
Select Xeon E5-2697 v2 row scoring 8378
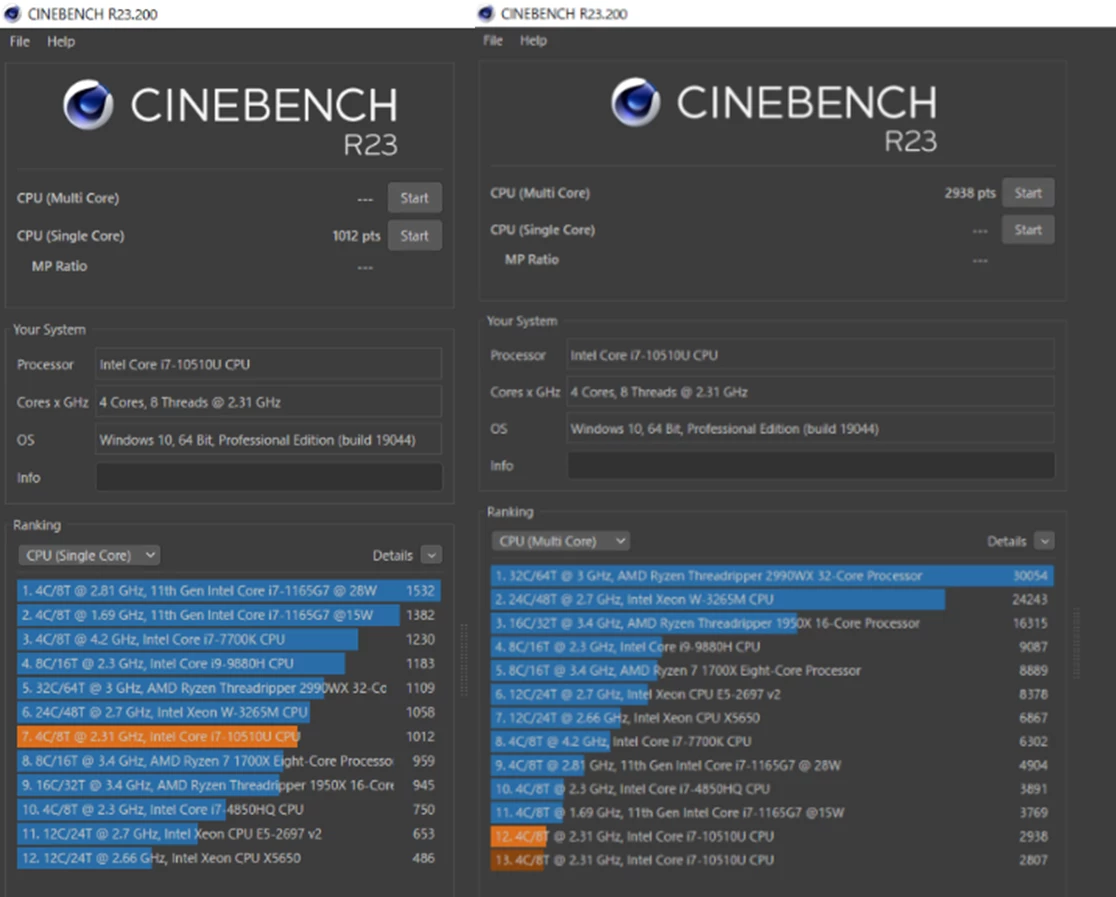[772, 694]
